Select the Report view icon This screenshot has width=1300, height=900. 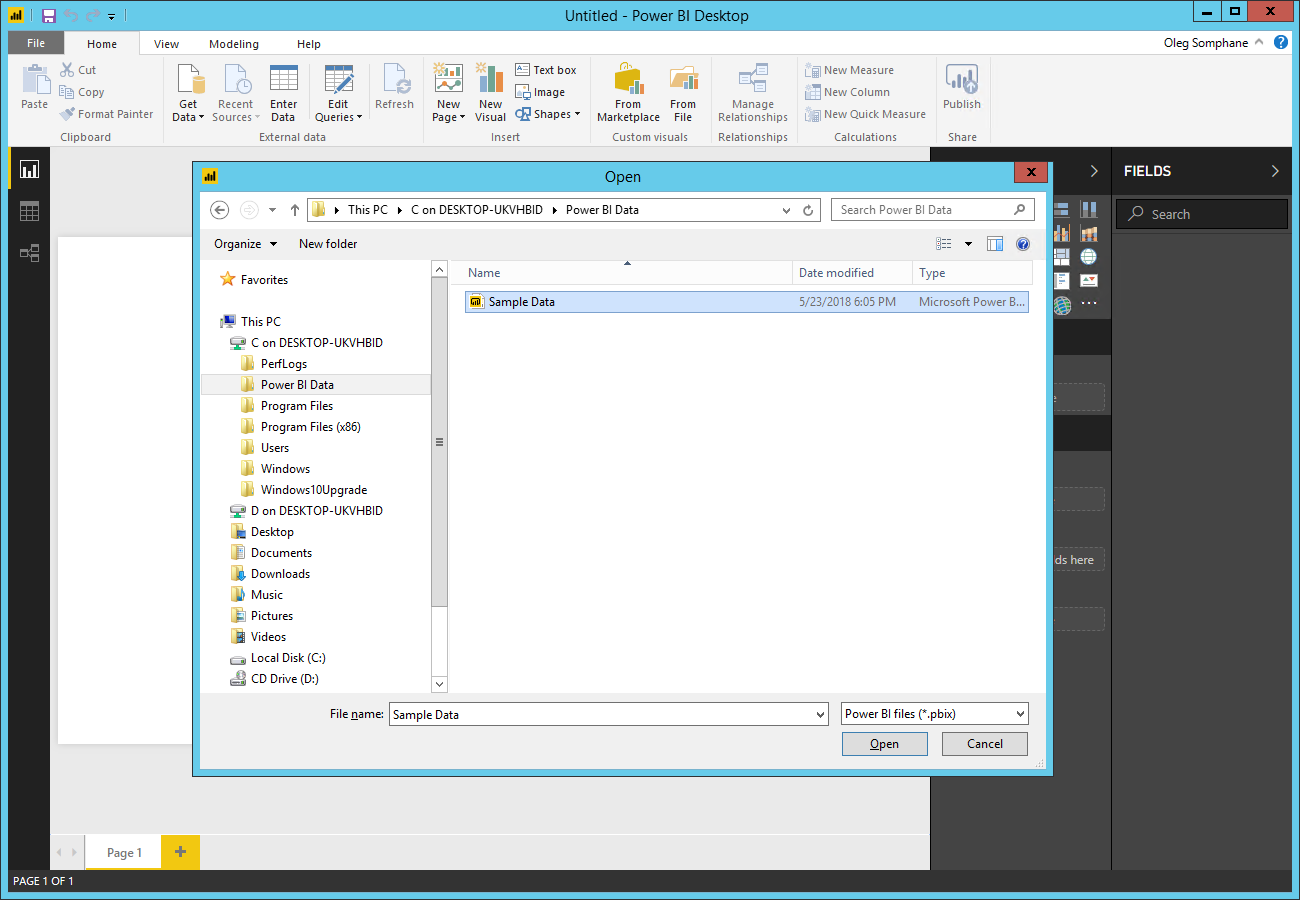coord(29,169)
